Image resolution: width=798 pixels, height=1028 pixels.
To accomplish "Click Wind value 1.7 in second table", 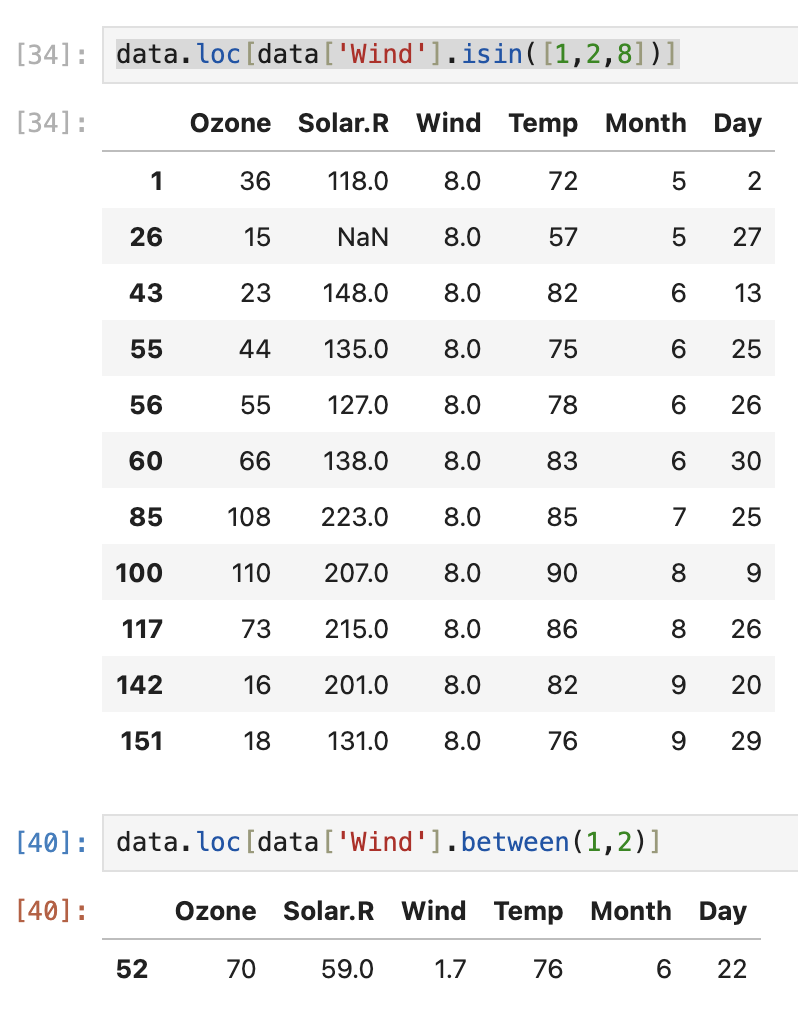I will 450,969.
